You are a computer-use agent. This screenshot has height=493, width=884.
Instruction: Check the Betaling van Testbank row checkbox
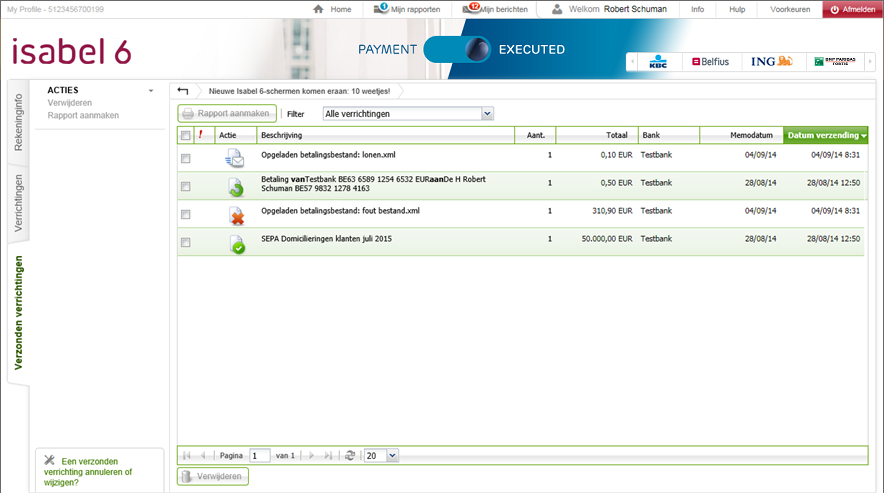(185, 186)
